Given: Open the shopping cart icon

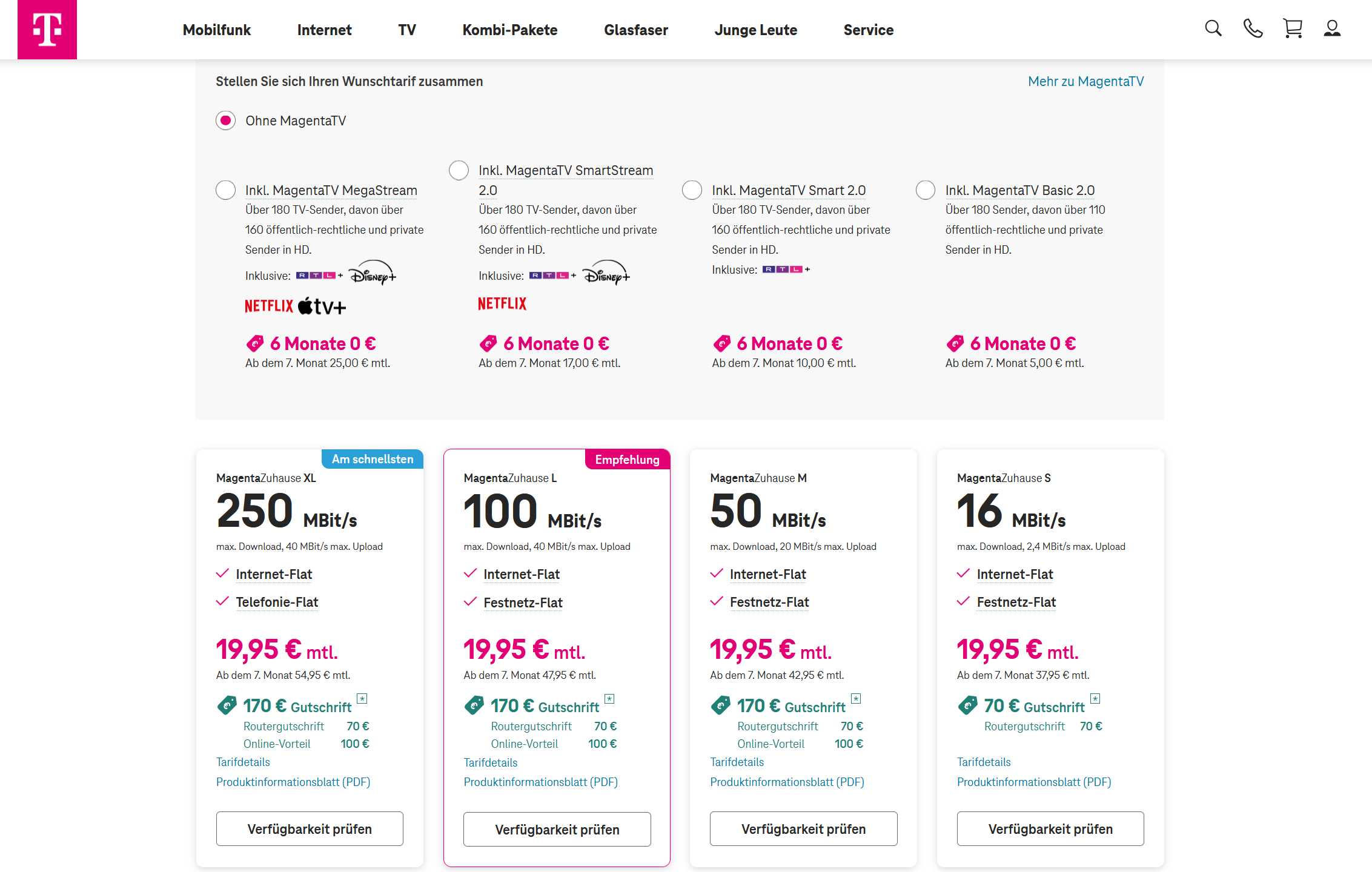Looking at the screenshot, I should coord(1292,28).
